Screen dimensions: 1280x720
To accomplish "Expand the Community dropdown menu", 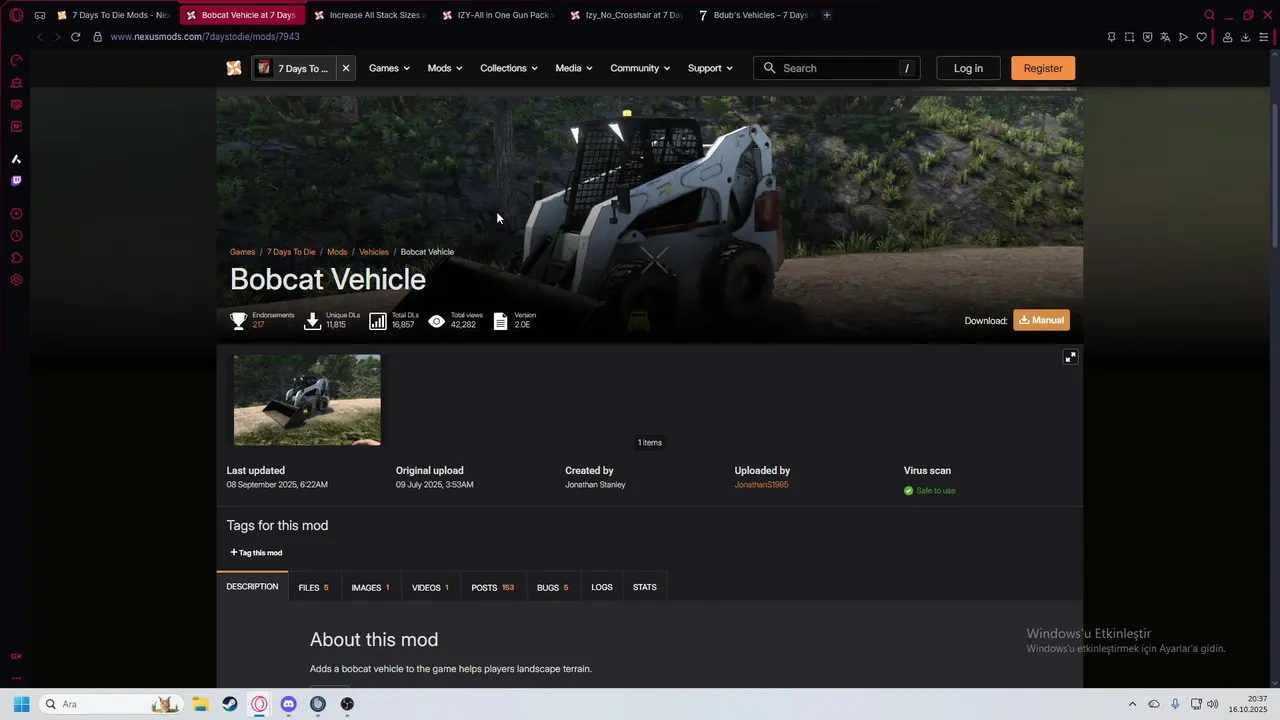I will click(642, 68).
